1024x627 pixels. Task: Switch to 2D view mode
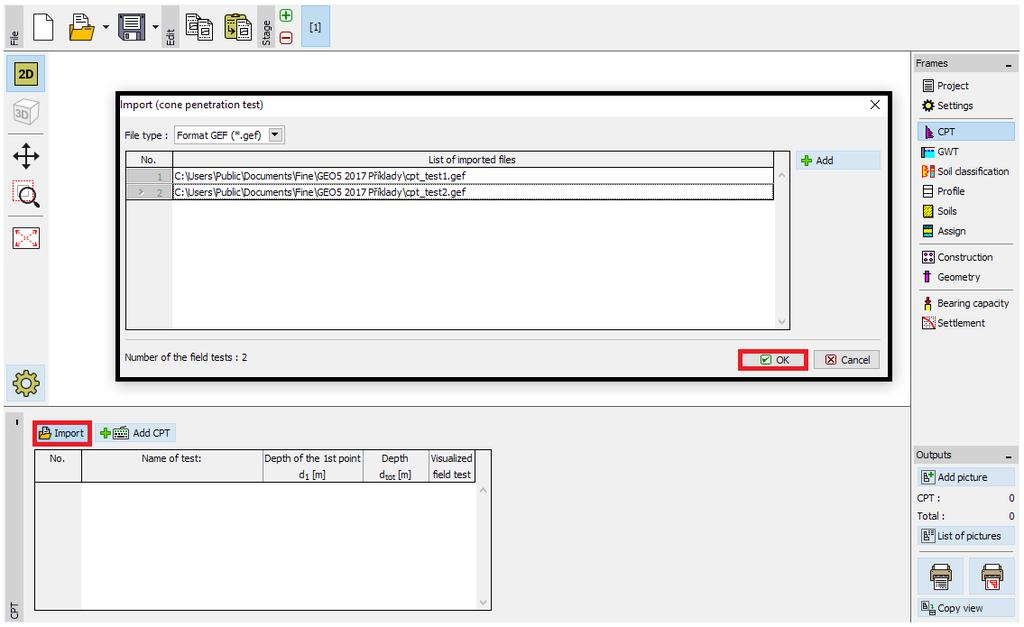[26, 74]
